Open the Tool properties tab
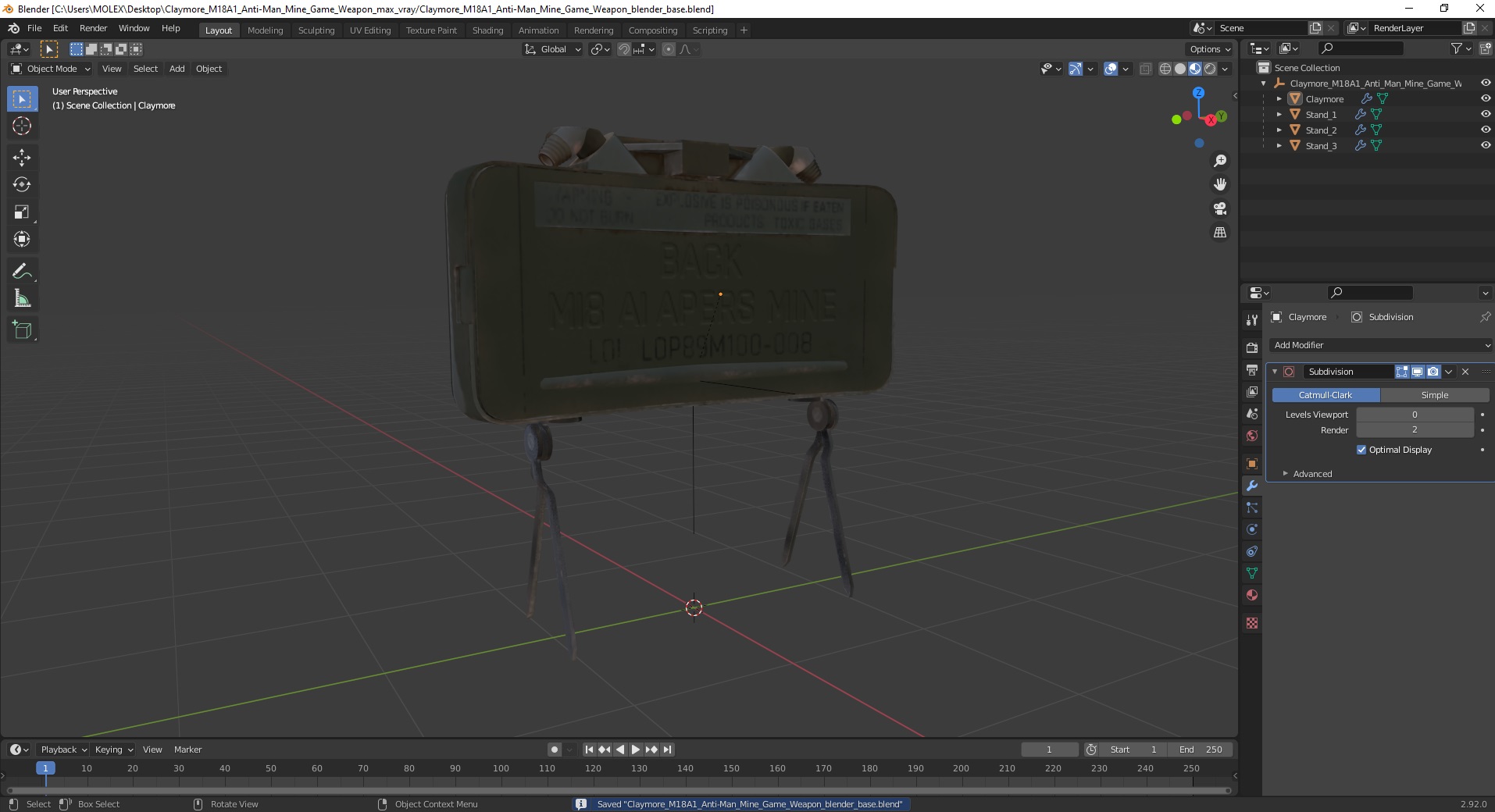The width and height of the screenshot is (1495, 812). tap(1252, 320)
